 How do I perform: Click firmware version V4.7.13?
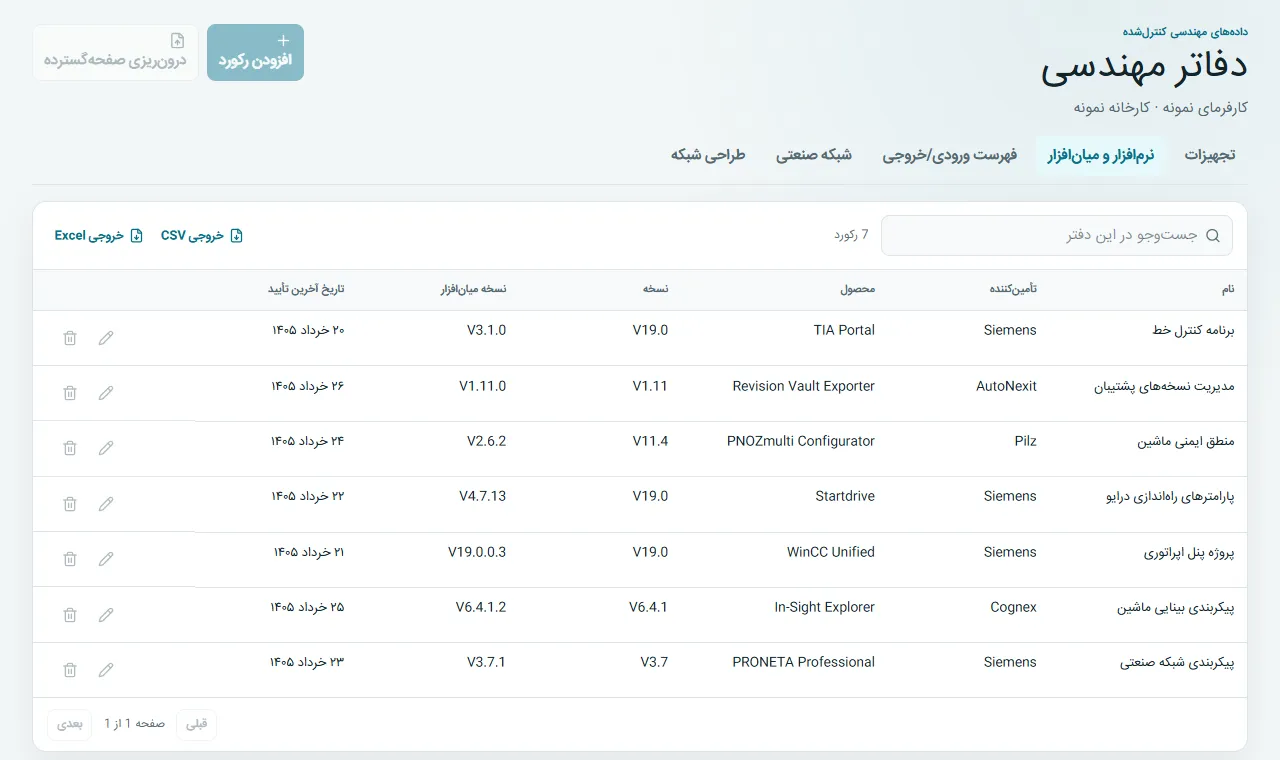pyautogui.click(x=482, y=496)
